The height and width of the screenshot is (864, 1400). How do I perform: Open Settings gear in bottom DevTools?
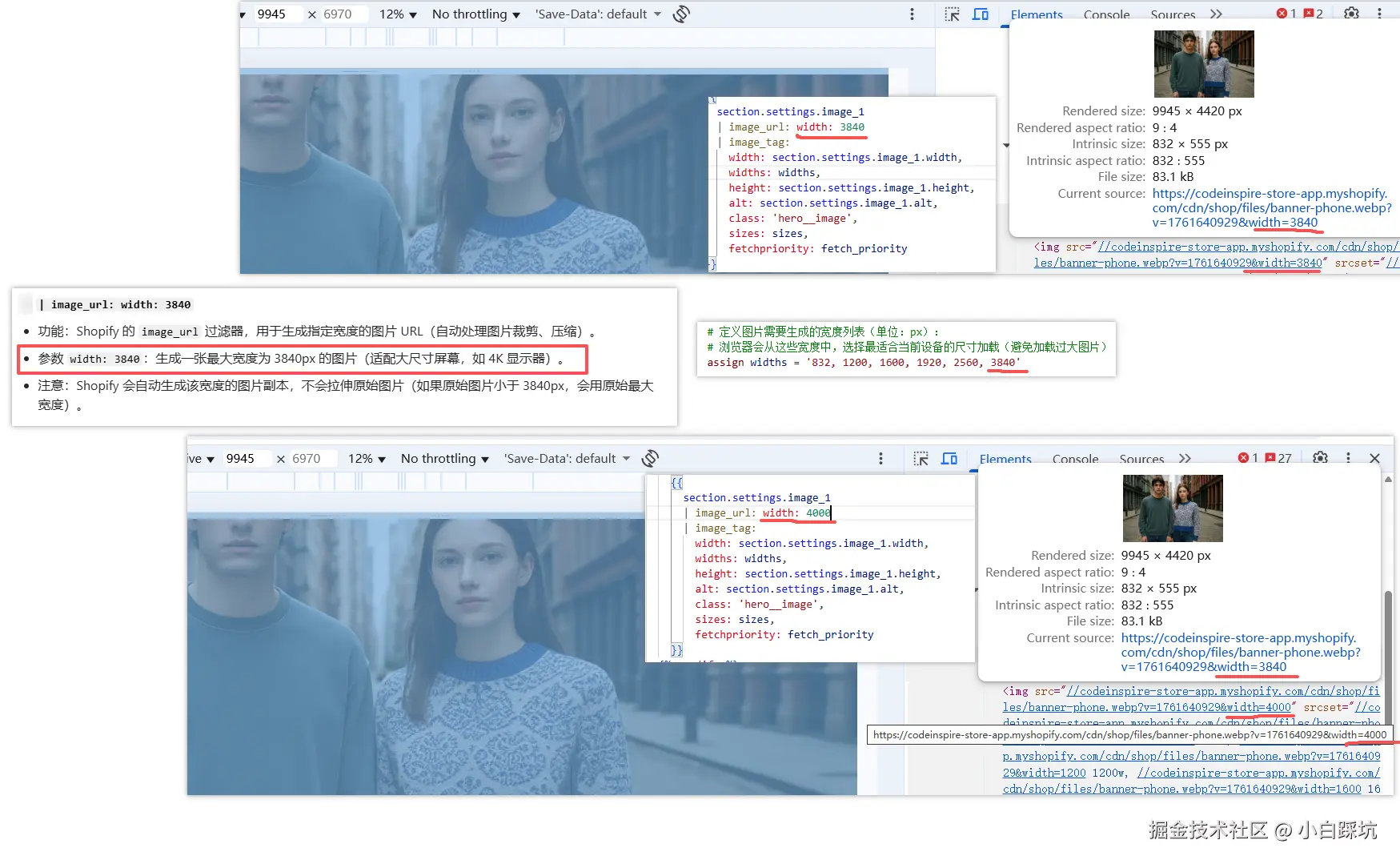click(1320, 457)
